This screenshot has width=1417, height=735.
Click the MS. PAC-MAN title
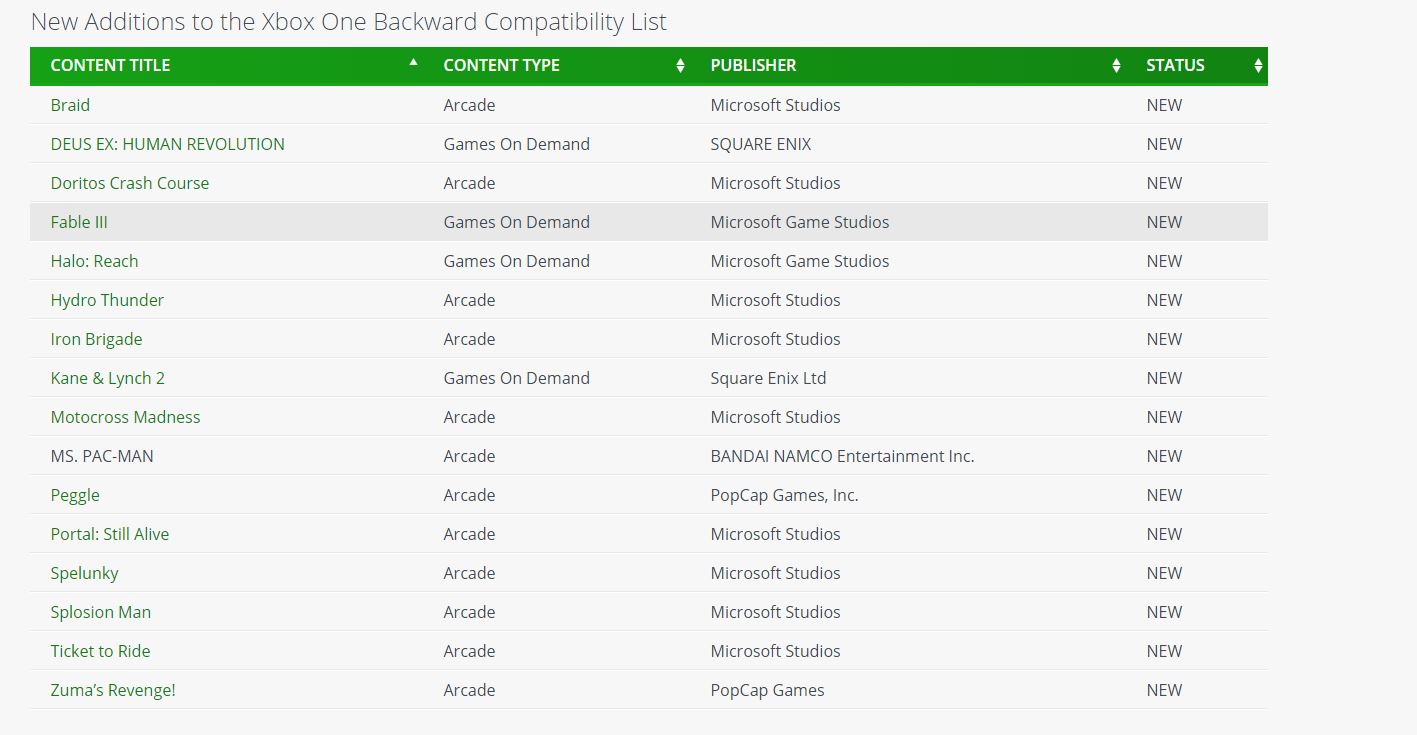(x=102, y=456)
